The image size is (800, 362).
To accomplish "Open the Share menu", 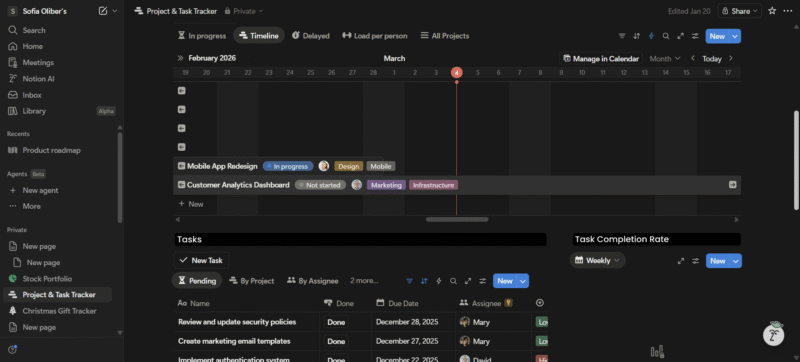I will [739, 11].
